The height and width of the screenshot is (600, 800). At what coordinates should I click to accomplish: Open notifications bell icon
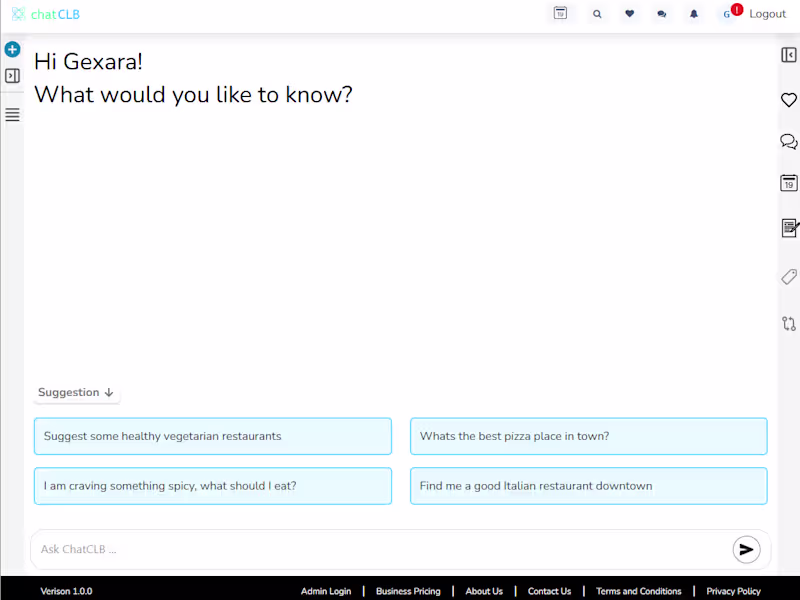(x=694, y=14)
